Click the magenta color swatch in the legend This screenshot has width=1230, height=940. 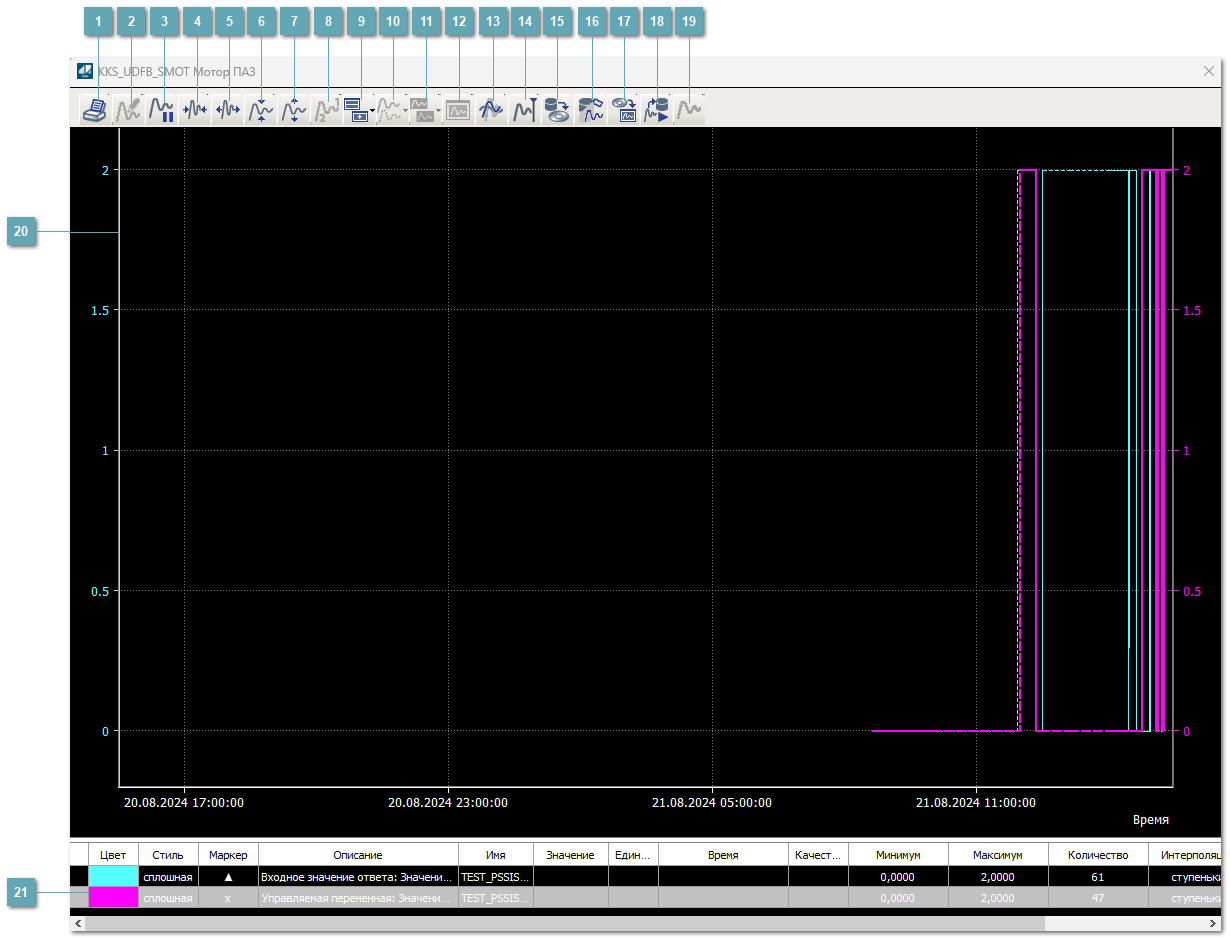click(x=113, y=898)
